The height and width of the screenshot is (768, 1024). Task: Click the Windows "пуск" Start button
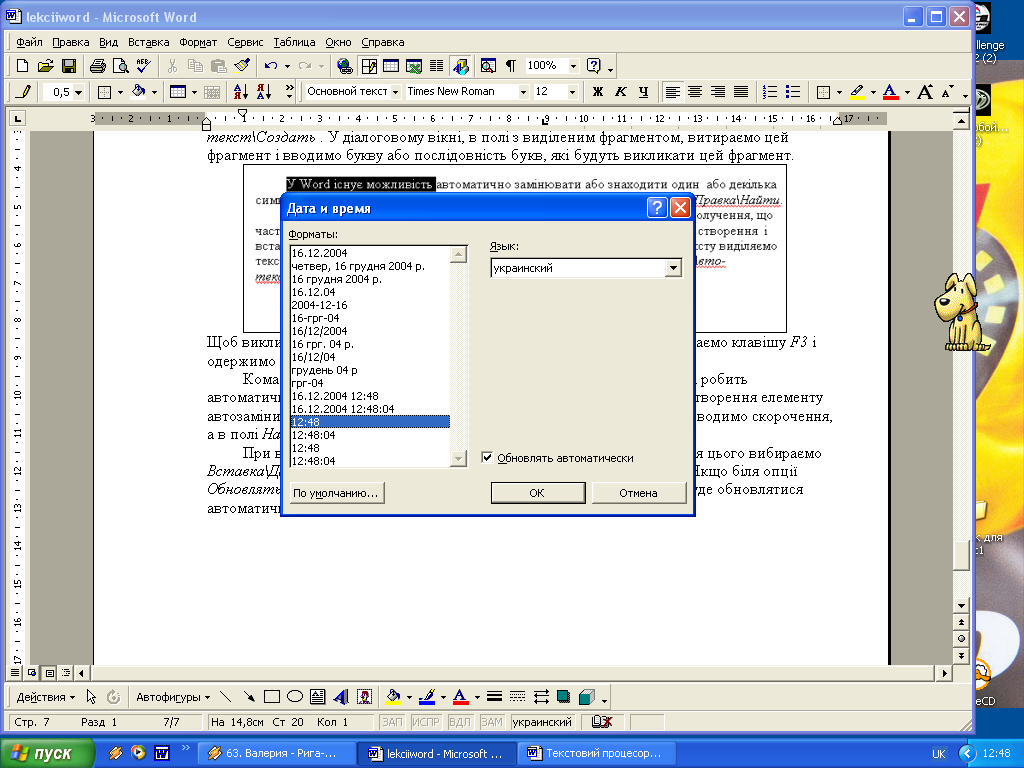(x=46, y=753)
